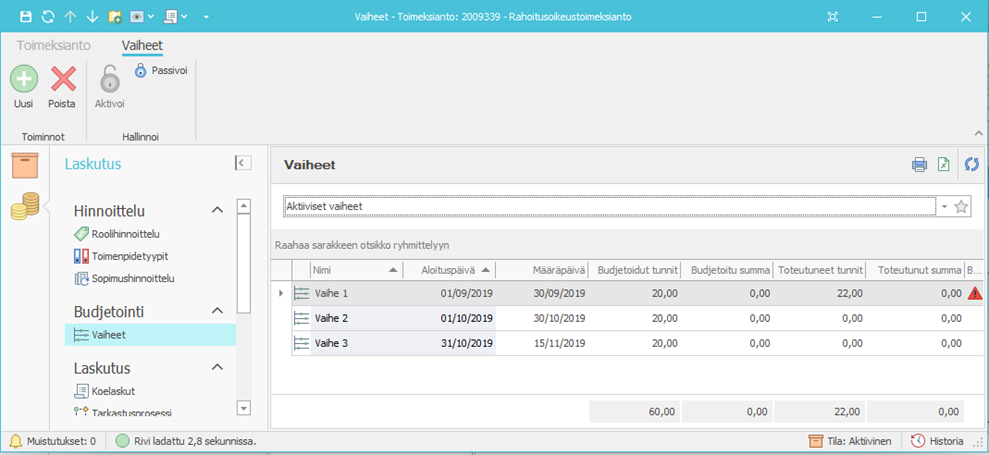The width and height of the screenshot is (989, 455).
Task: Click the star favorite icon beside filter
Action: 961,207
